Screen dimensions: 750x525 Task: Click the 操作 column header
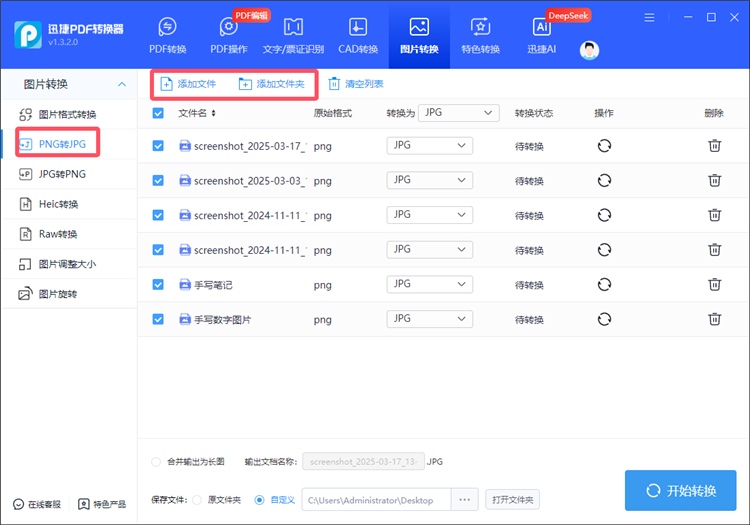pyautogui.click(x=604, y=113)
